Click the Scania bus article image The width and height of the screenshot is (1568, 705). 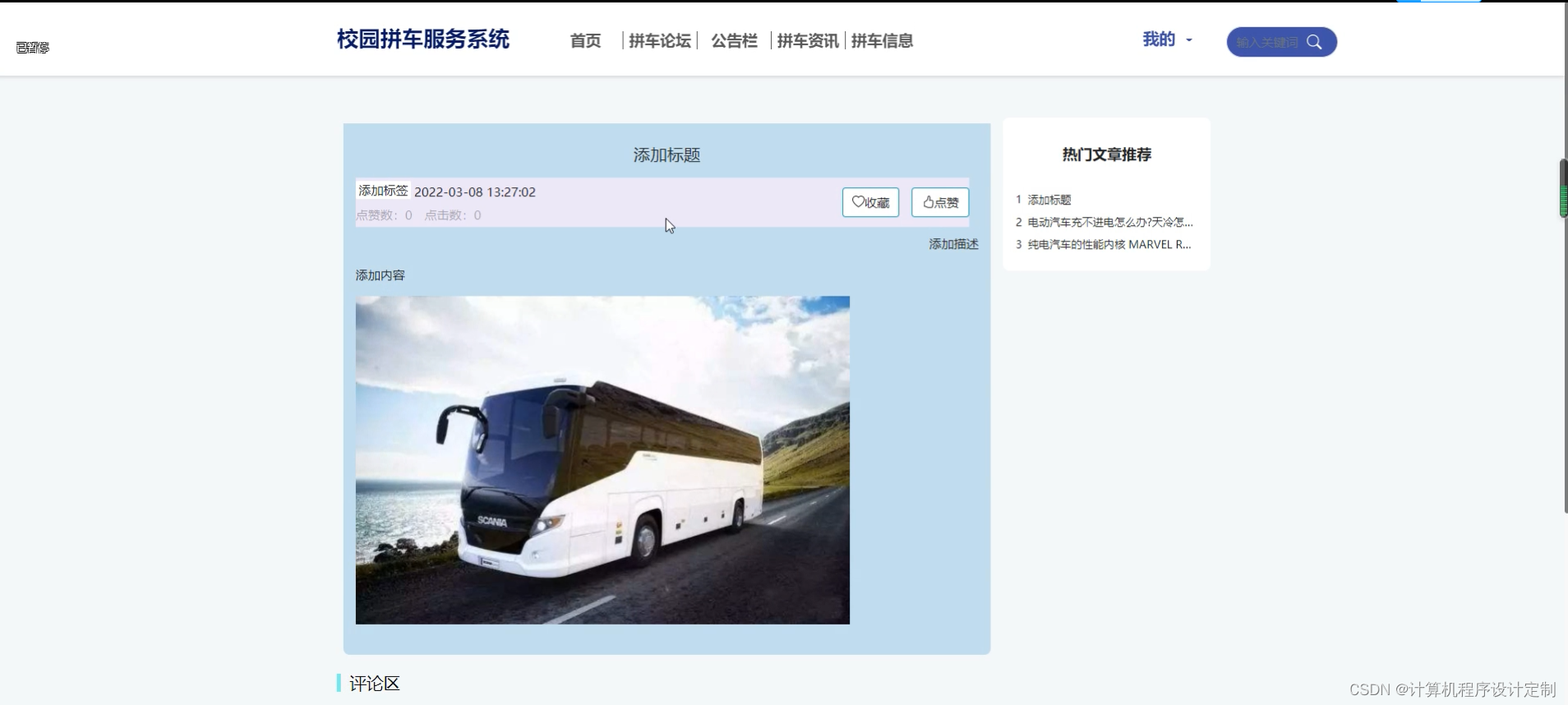(602, 460)
